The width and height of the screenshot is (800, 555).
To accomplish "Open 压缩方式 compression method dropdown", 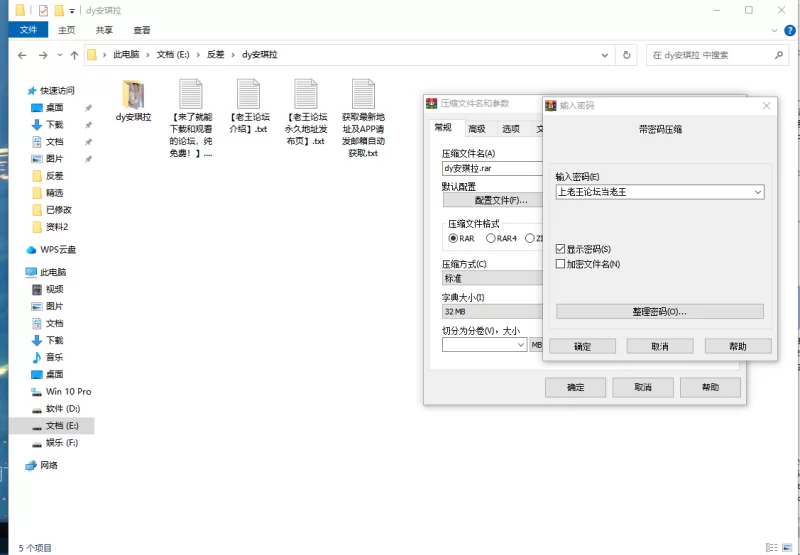I will tap(492, 279).
